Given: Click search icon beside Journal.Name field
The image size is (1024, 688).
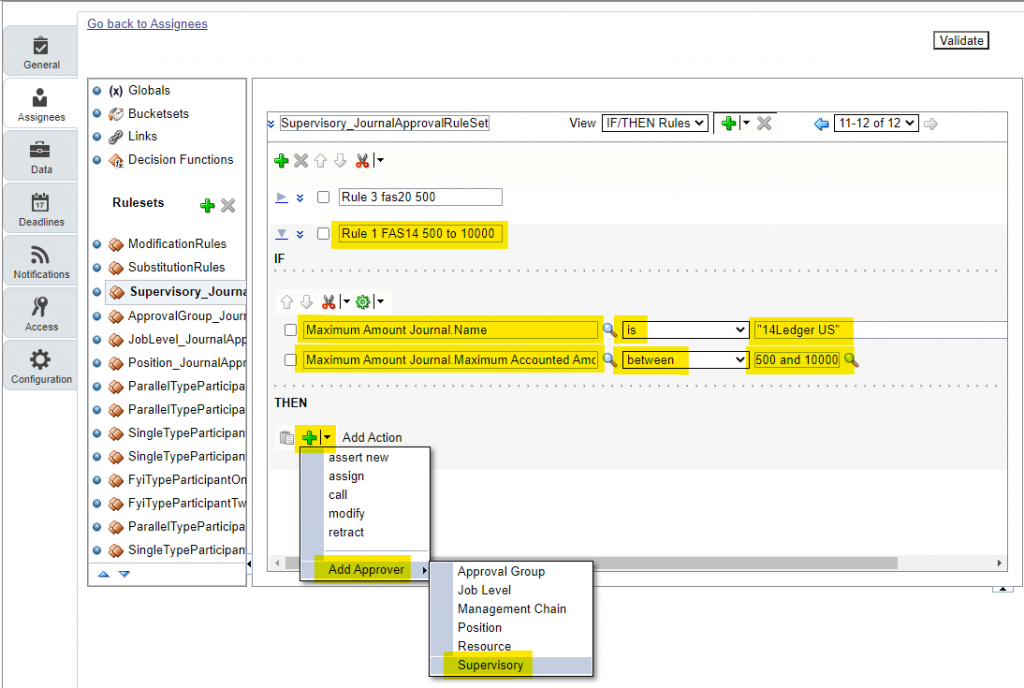Looking at the screenshot, I should [x=608, y=330].
